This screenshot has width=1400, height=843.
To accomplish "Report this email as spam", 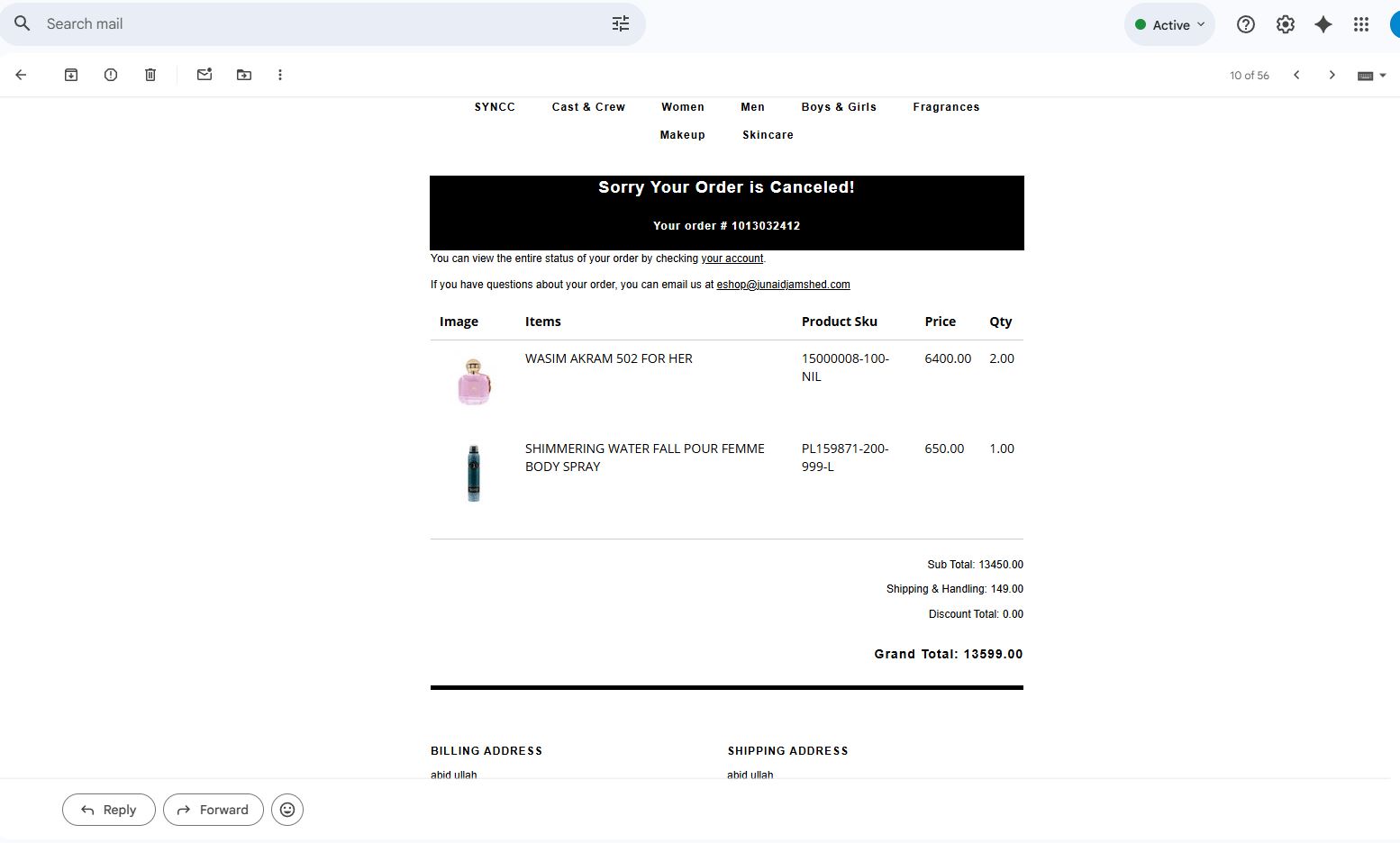I will (x=111, y=75).
